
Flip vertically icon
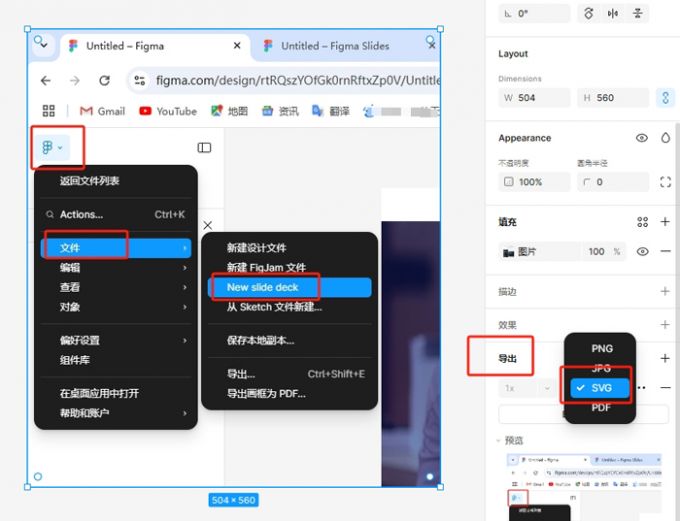coord(638,13)
